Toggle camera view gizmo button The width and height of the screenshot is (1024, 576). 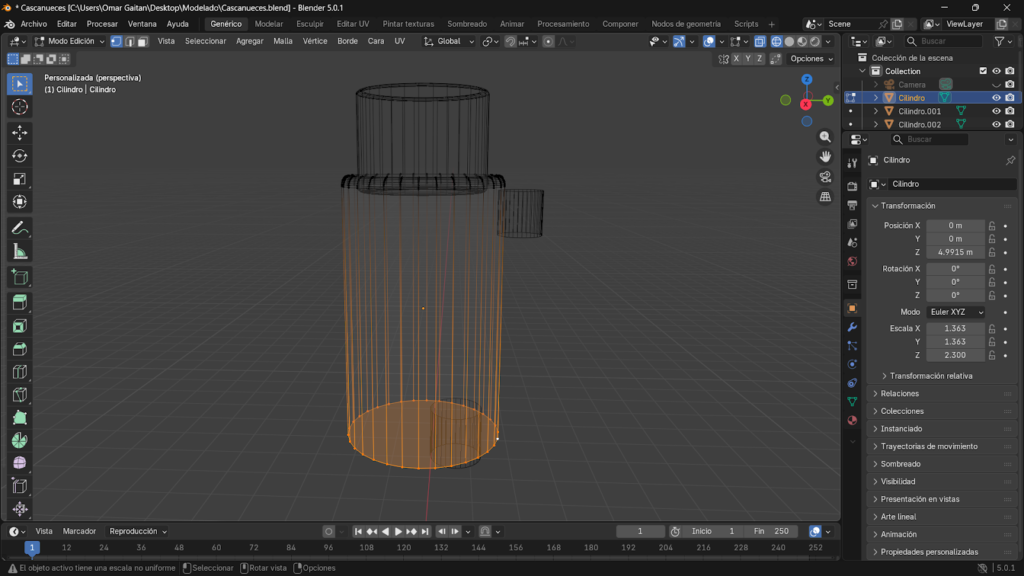[x=825, y=177]
